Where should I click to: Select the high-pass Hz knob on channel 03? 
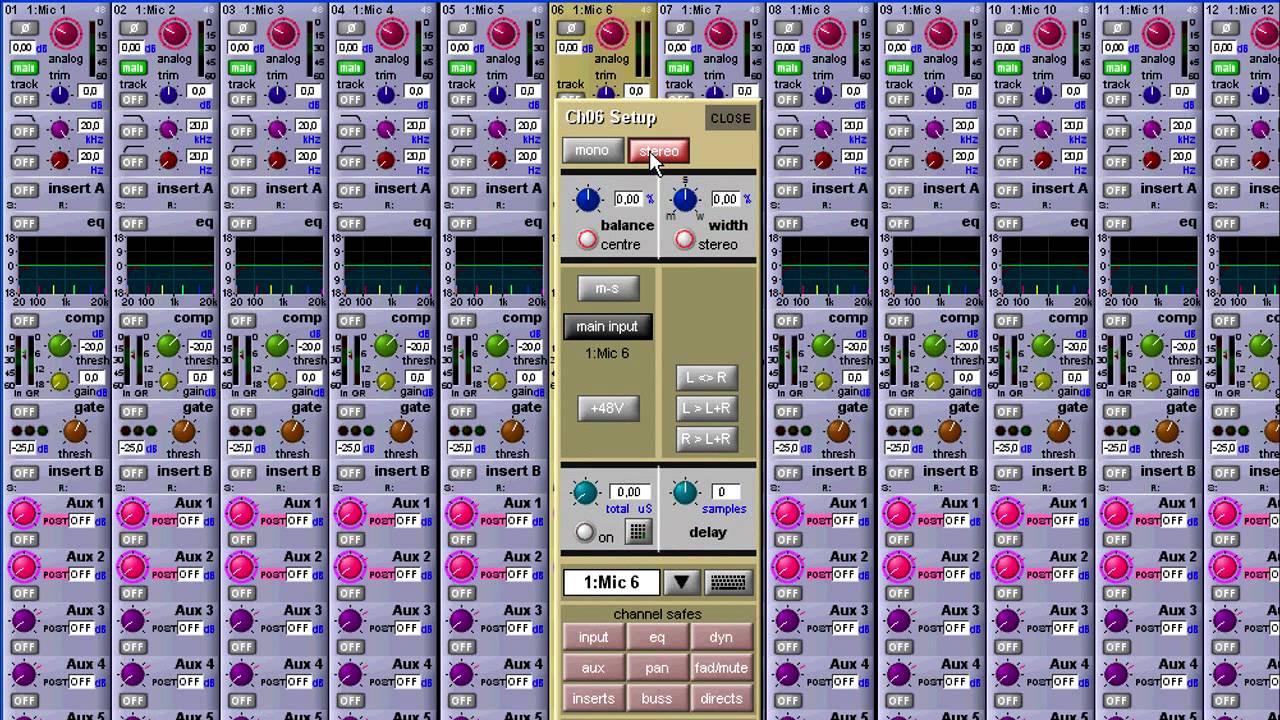[x=277, y=160]
